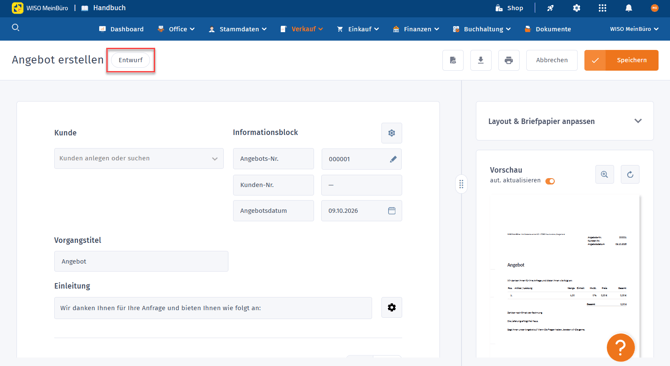Refresh the Vorschau preview
Viewport: 670px width, 366px height.
(630, 175)
